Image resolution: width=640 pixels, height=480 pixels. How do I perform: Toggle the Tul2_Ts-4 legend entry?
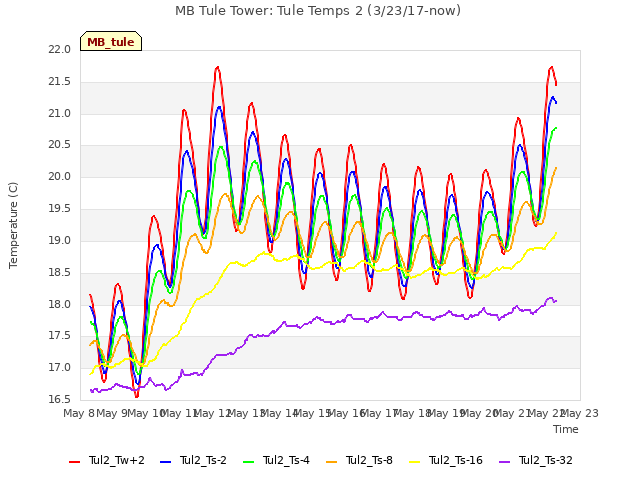click(276, 460)
